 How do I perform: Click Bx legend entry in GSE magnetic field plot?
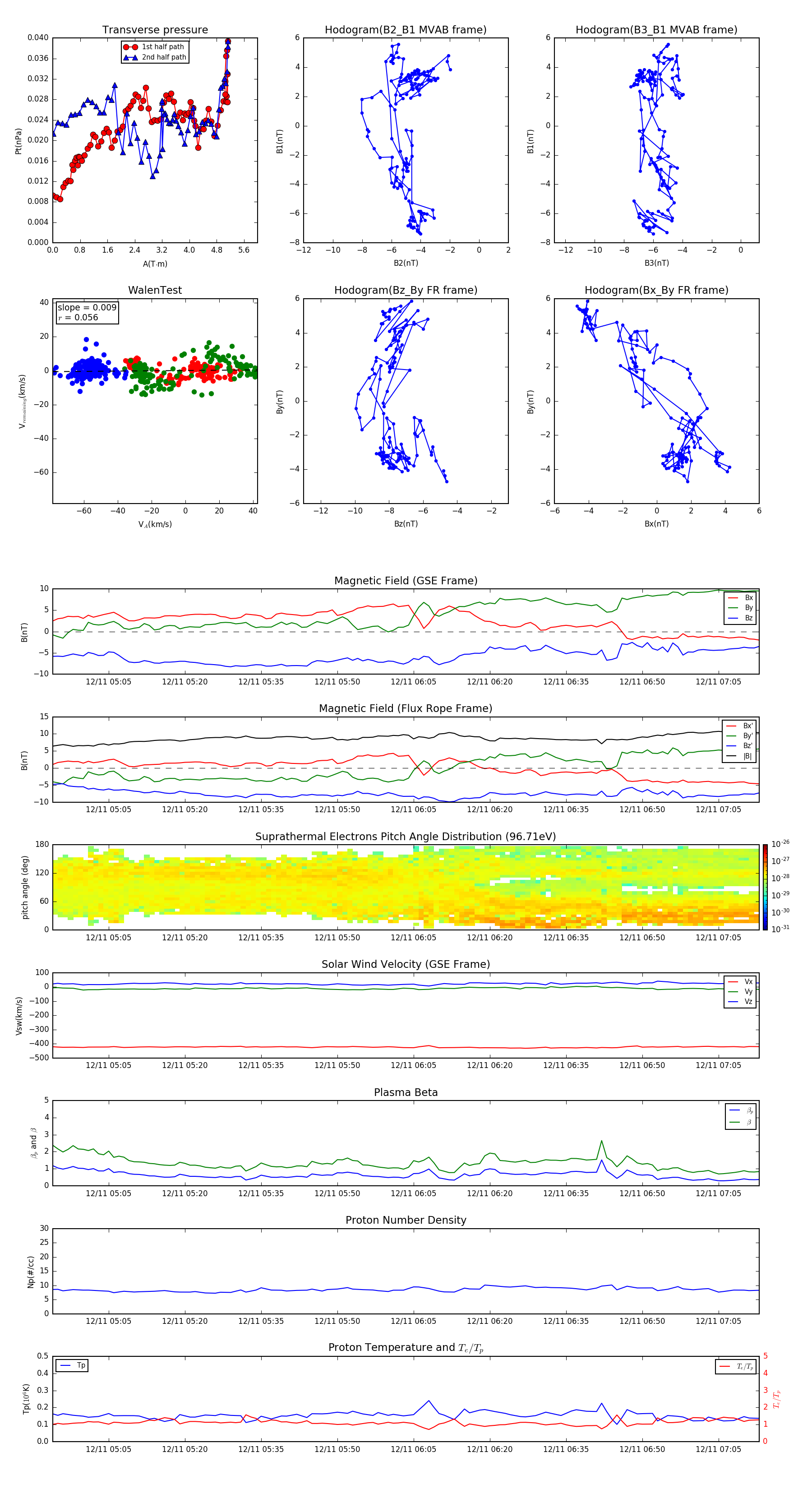pos(740,598)
